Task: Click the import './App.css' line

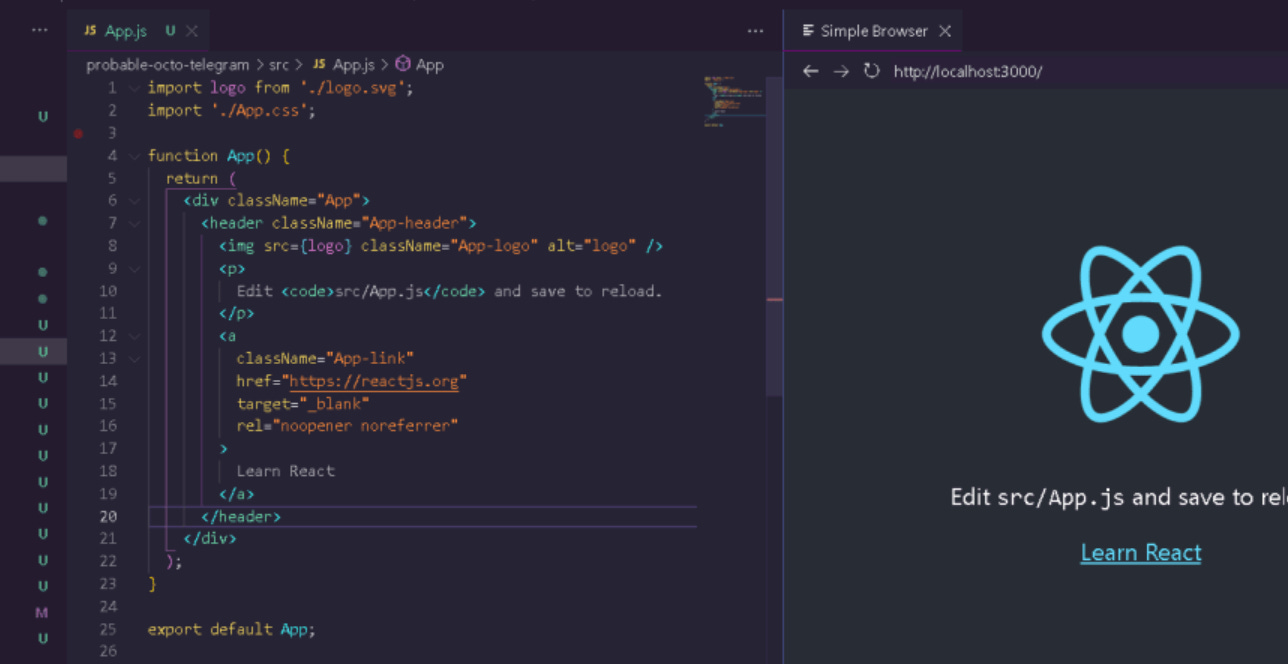Action: point(231,110)
